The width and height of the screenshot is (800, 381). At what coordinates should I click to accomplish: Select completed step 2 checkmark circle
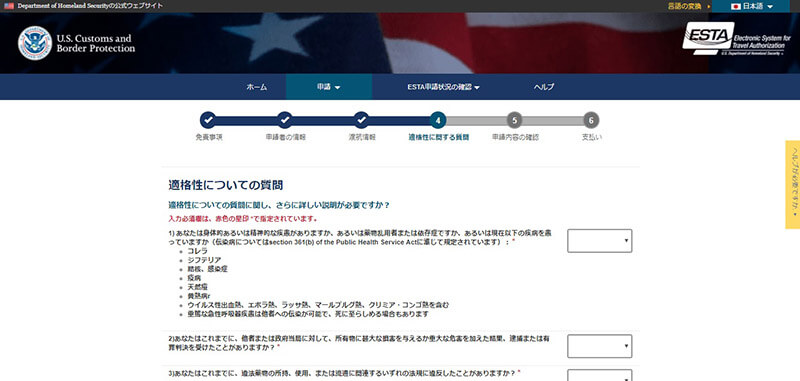(x=285, y=120)
